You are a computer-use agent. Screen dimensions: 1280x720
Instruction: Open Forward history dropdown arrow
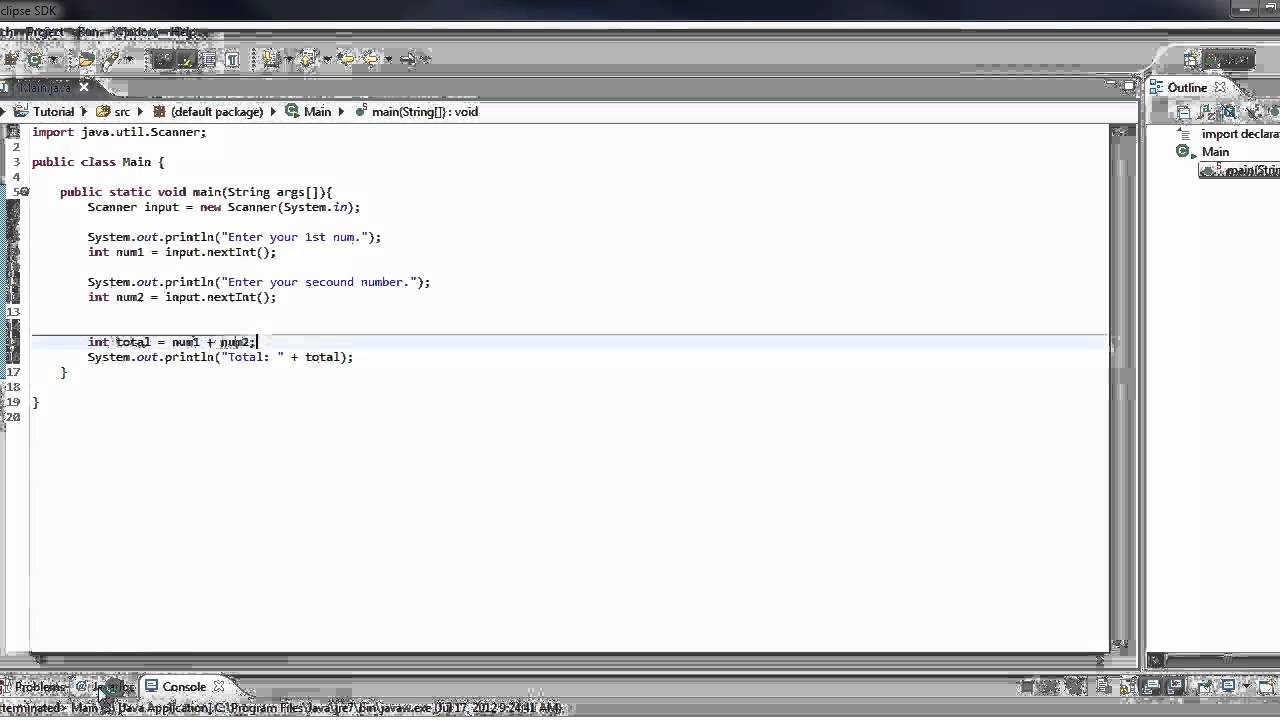tap(426, 59)
